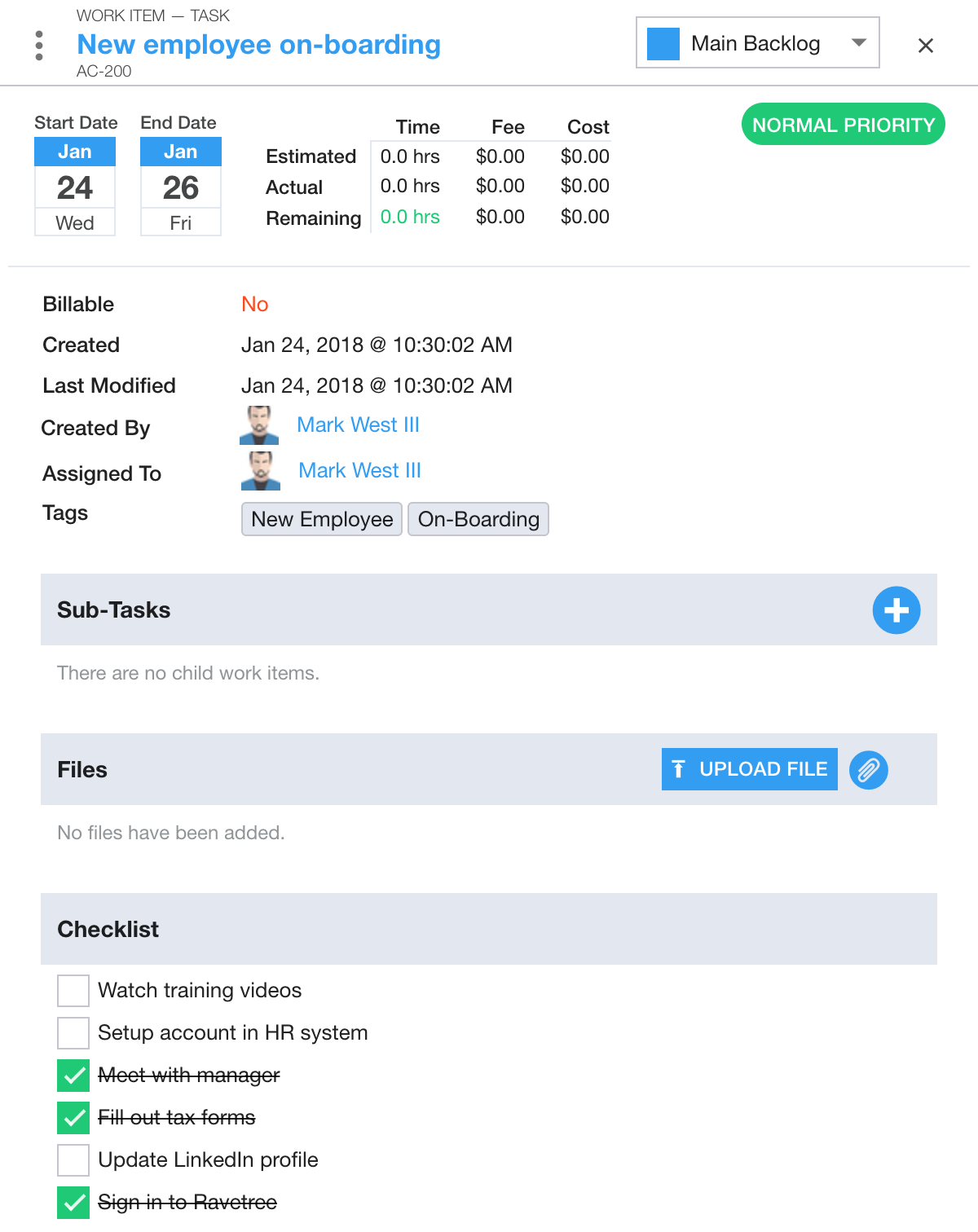Select the NORMAL PRIORITY badge
Screen dimensions: 978x1232
(843, 125)
